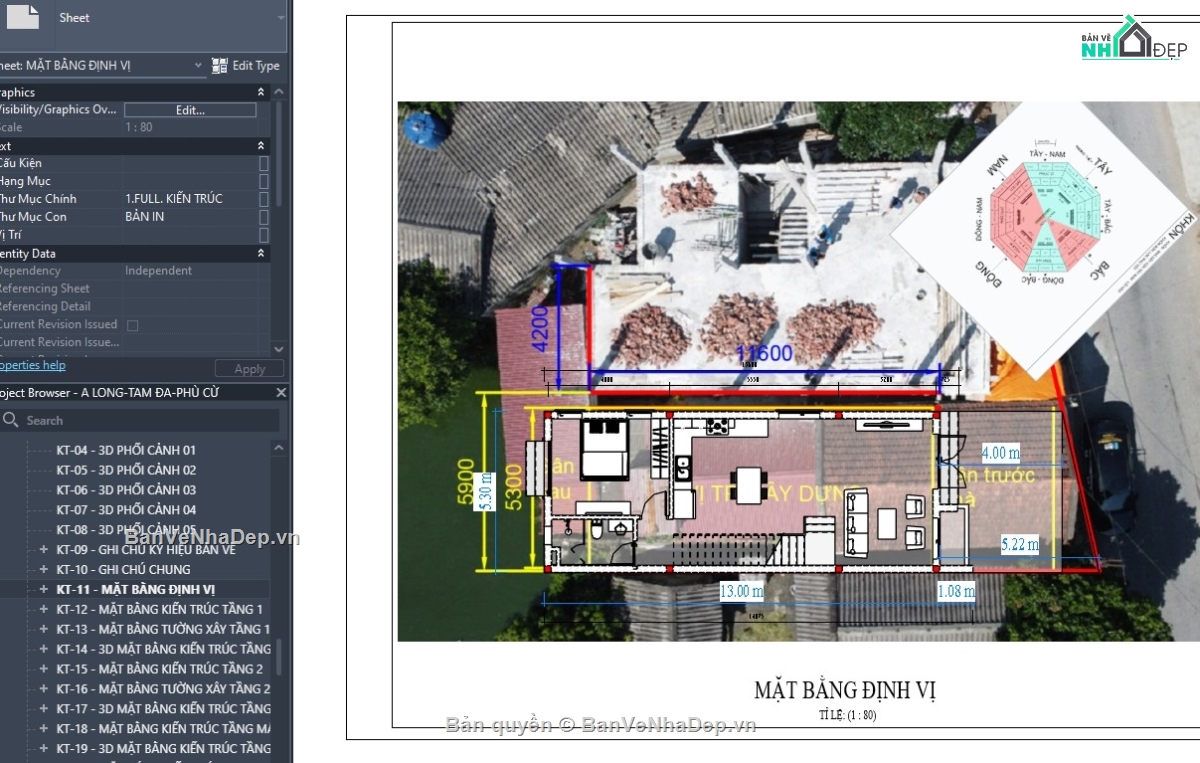Viewport: 1200px width, 763px height.
Task: Click the Scale value 1 : 80
Action: point(139,128)
